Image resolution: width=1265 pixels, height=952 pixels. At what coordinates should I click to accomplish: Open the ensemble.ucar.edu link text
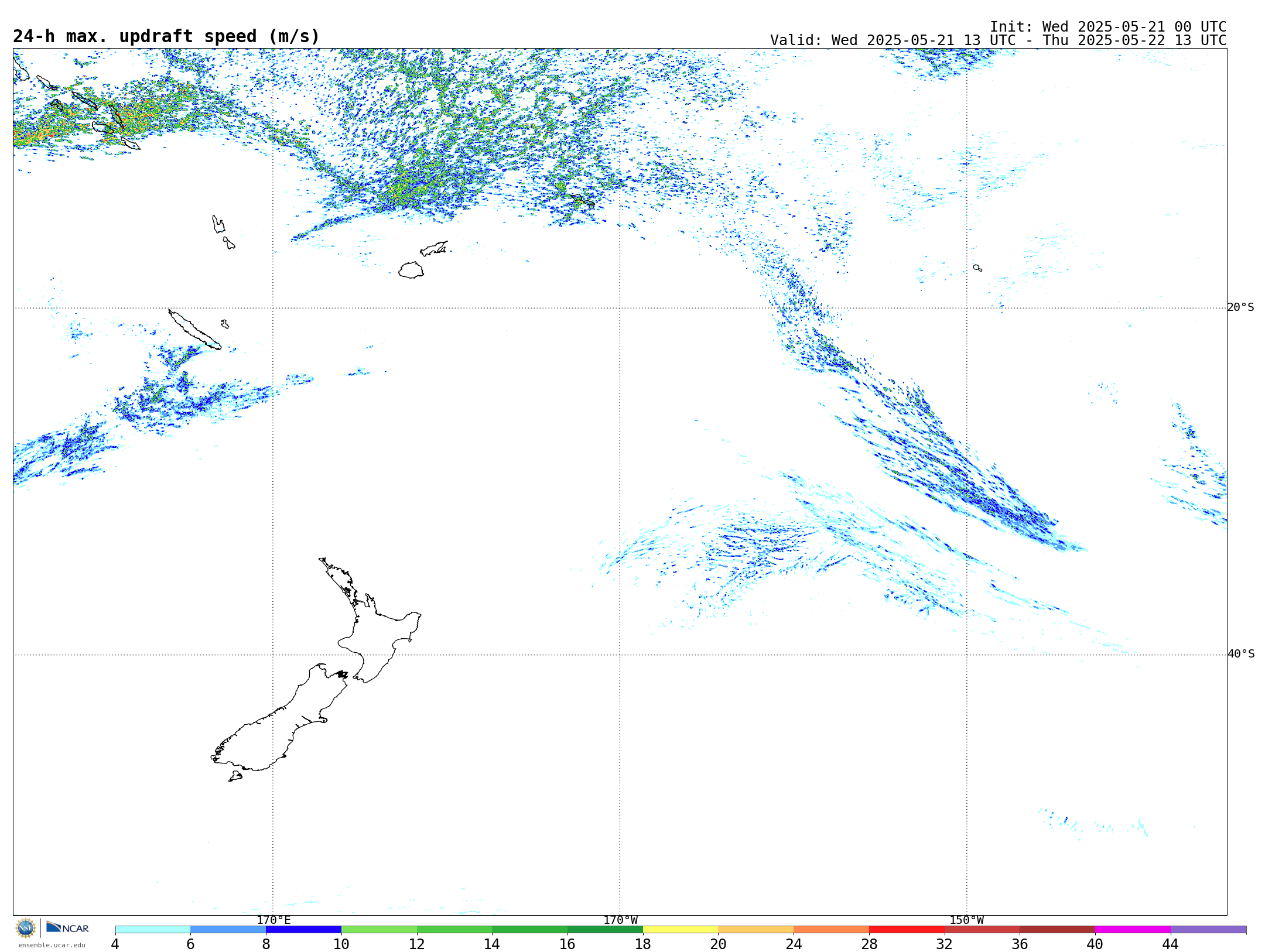pos(52,945)
